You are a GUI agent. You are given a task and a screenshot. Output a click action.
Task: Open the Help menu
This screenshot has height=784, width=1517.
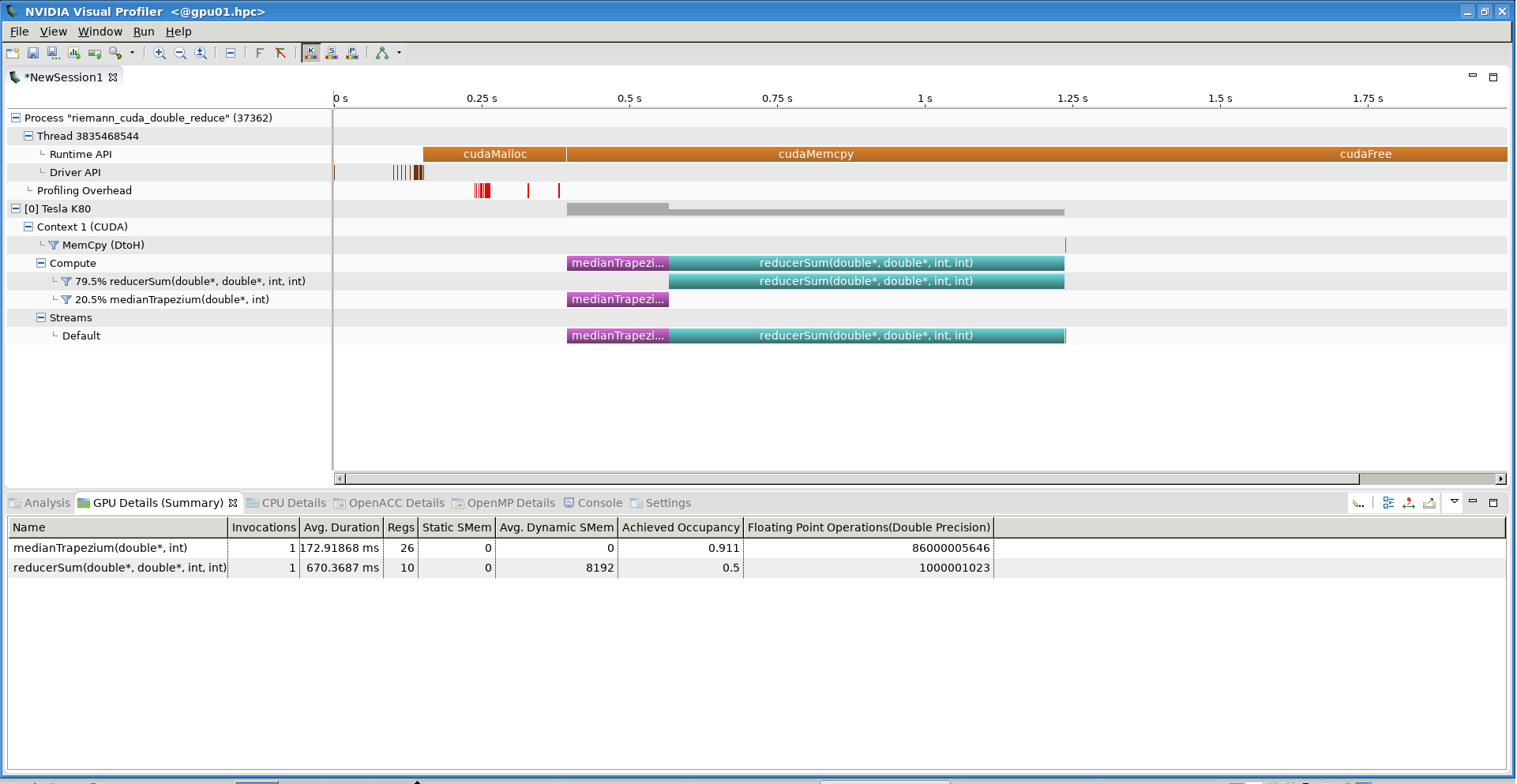[178, 32]
